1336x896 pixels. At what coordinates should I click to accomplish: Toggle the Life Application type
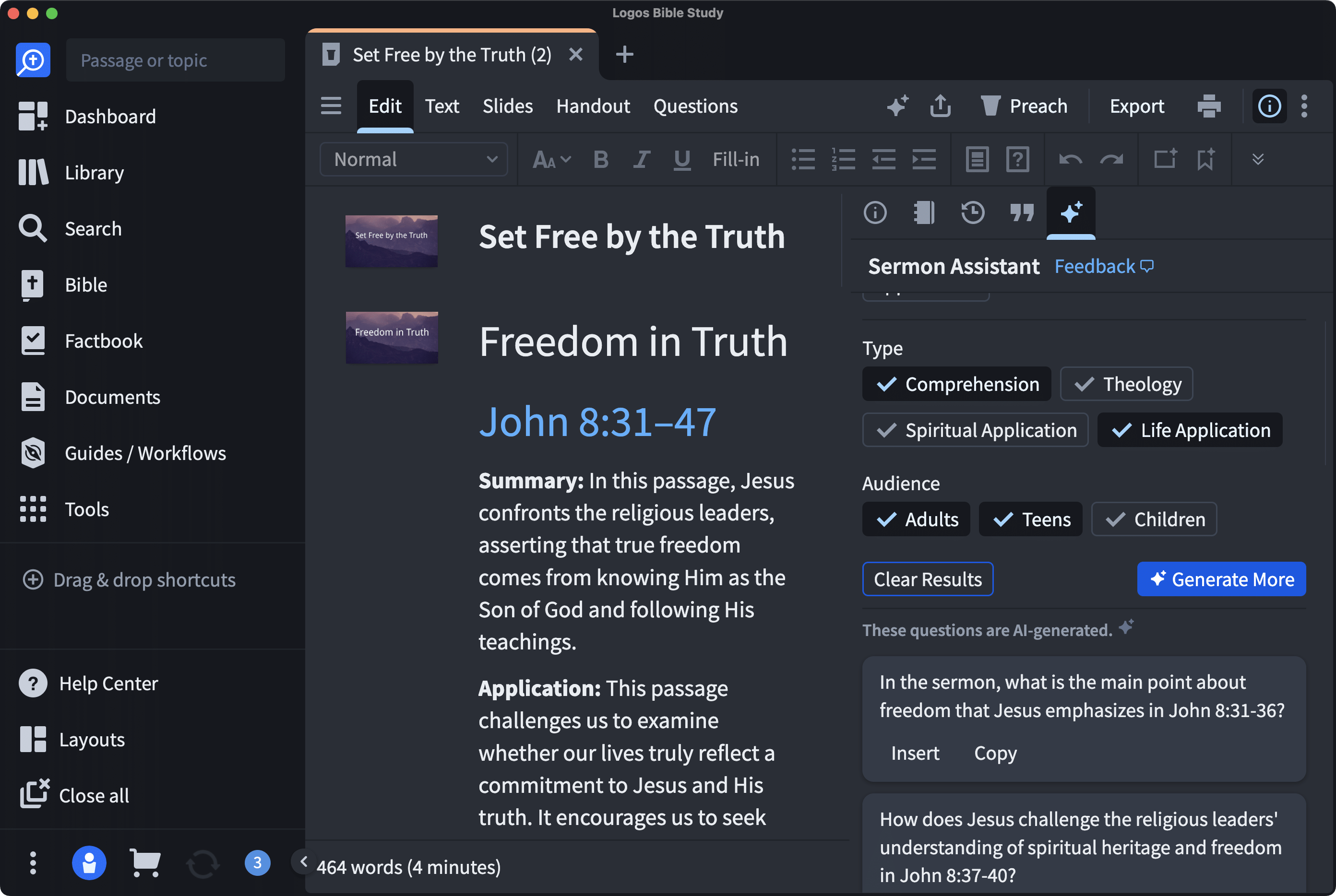tap(1190, 430)
